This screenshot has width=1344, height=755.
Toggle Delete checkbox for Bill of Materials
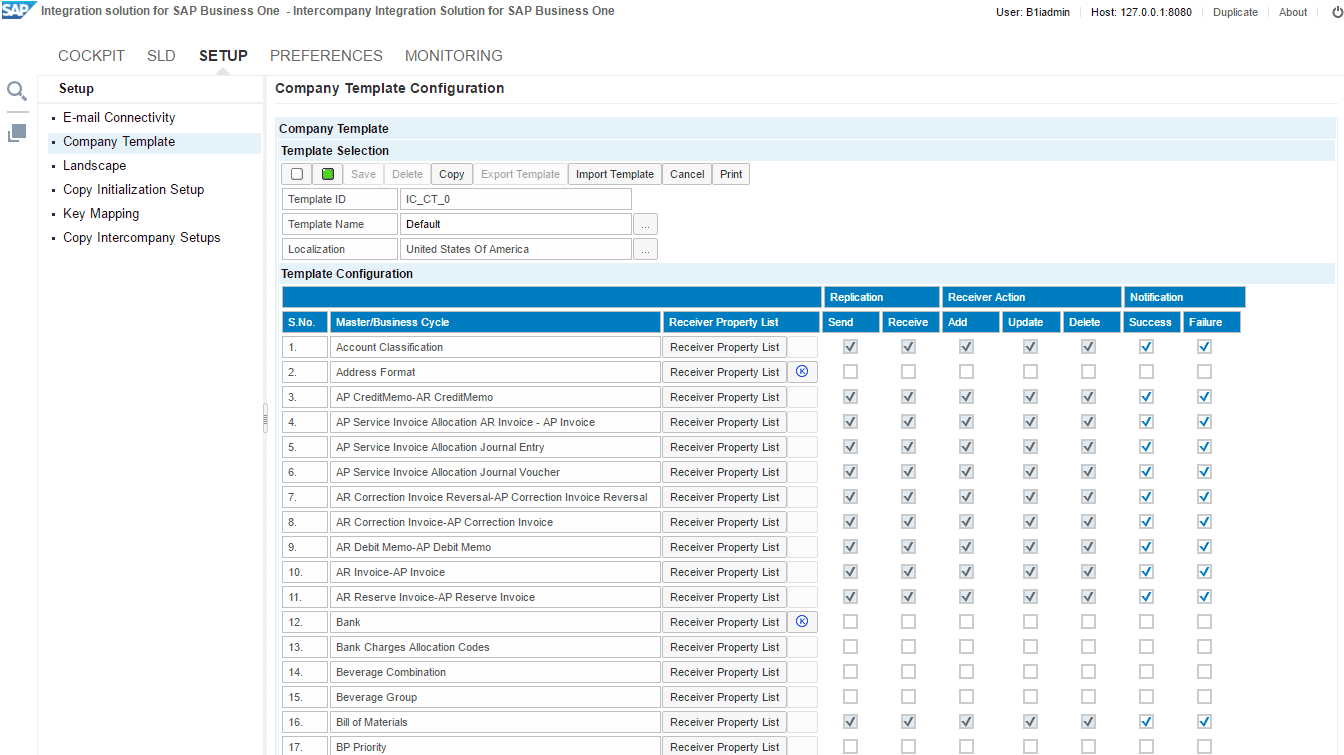click(1089, 722)
